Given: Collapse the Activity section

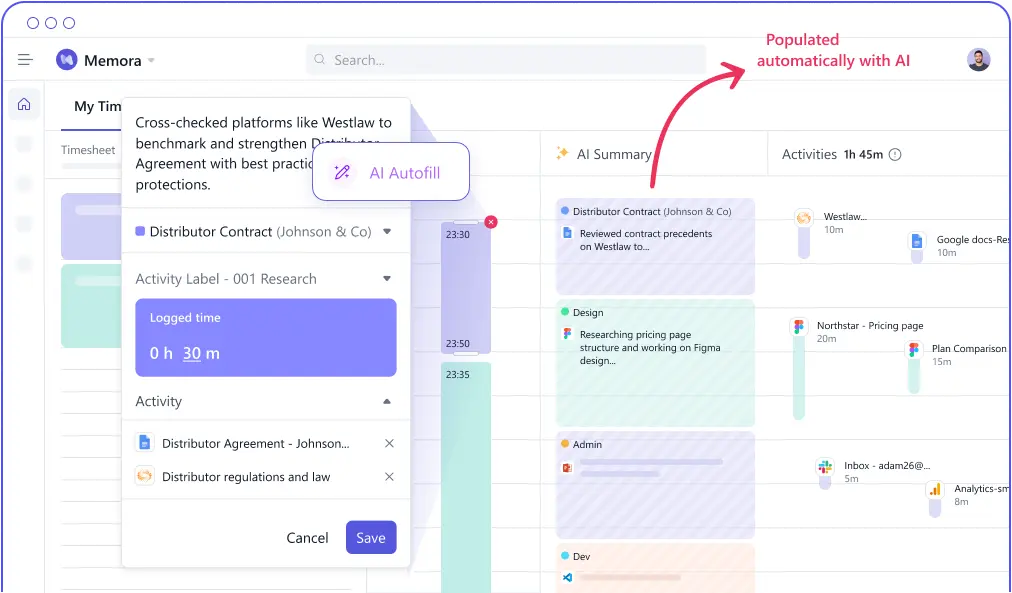Looking at the screenshot, I should pos(387,402).
